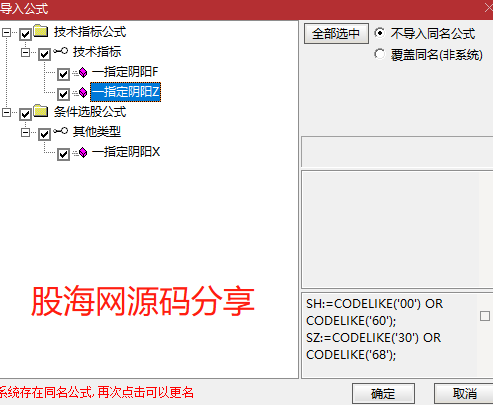Cancel the dialog with 取消

(465, 394)
